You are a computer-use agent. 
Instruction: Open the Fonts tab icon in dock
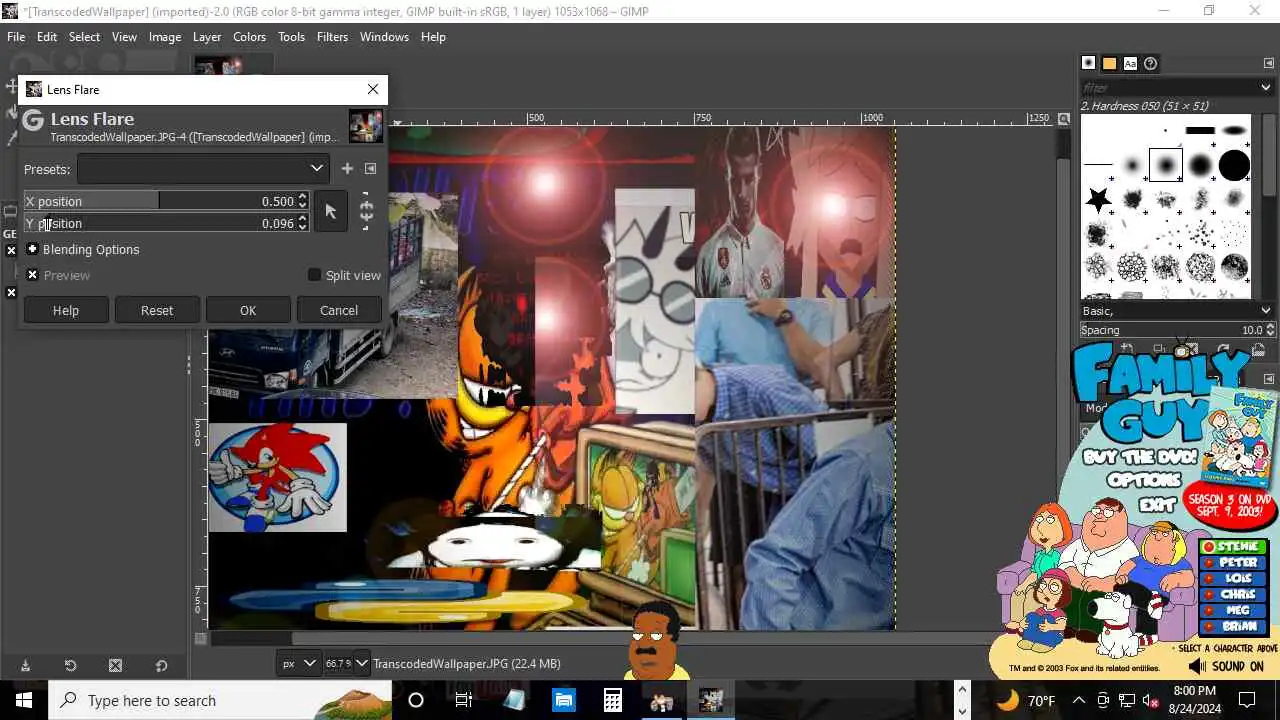(x=1130, y=63)
